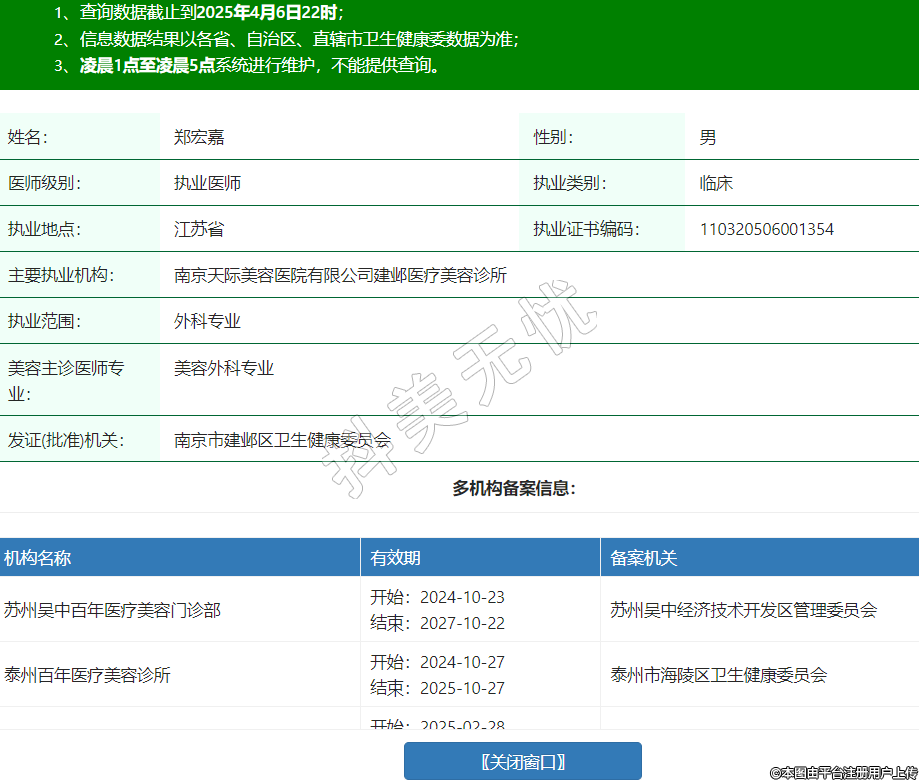Click the 机构名称 column header
This screenshot has height=780, width=919.
pyautogui.click(x=37, y=558)
